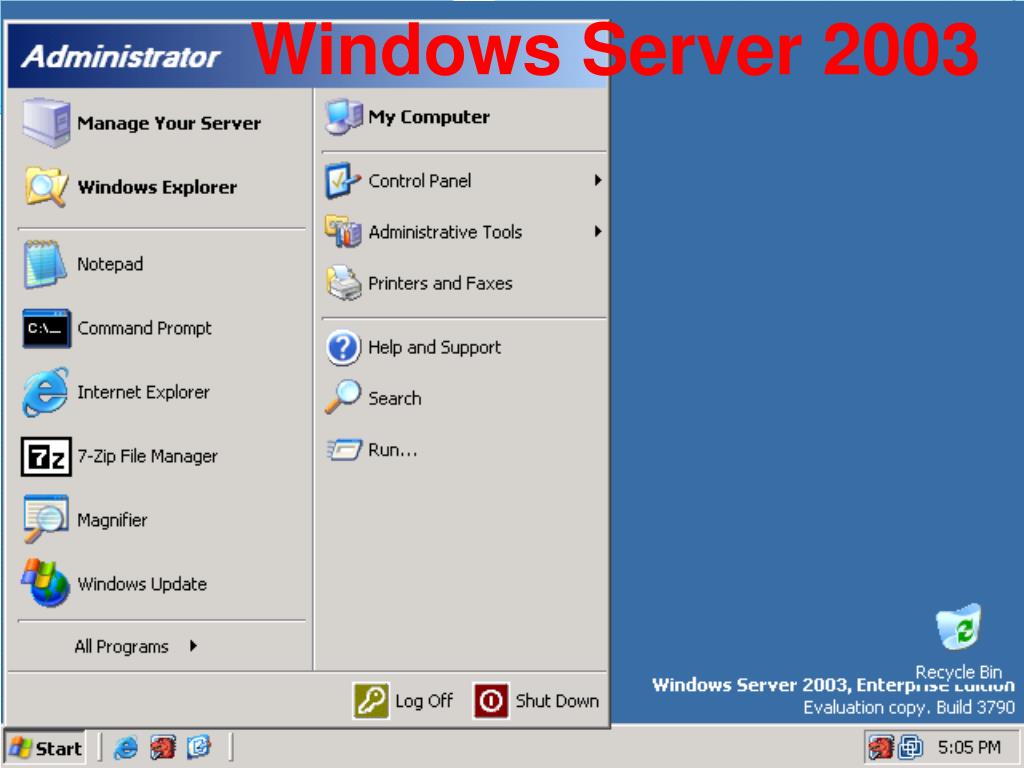The width and height of the screenshot is (1024, 768).
Task: Select the Windows Update text label
Action: click(142, 584)
